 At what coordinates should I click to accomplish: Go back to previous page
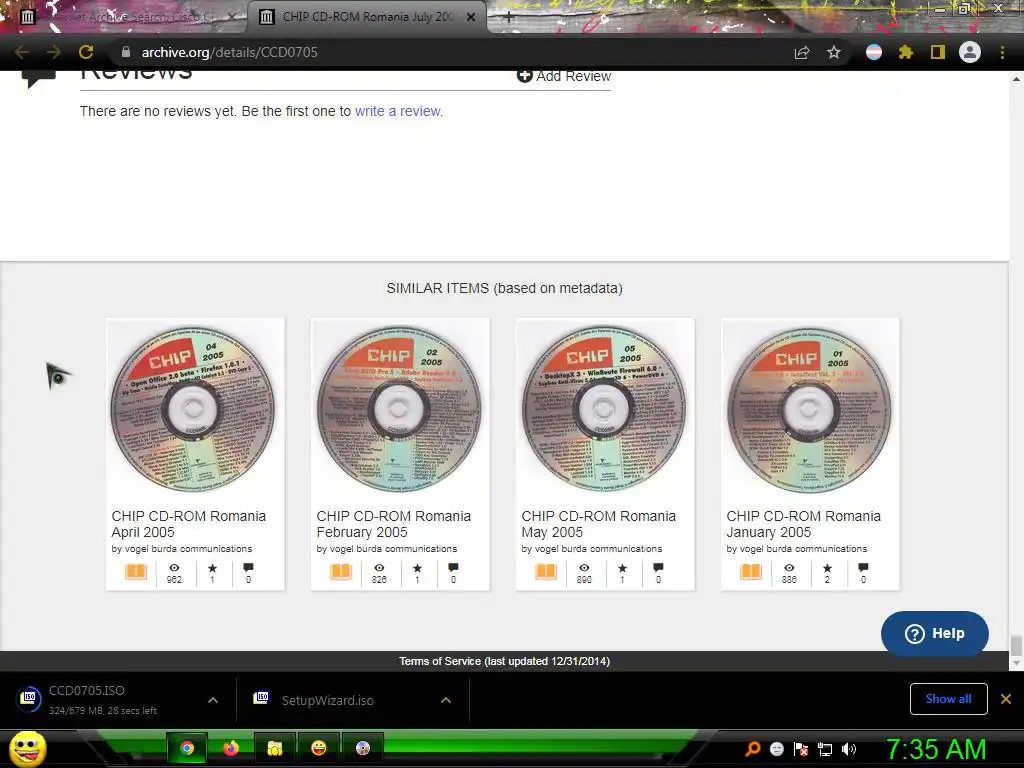pyautogui.click(x=21, y=52)
